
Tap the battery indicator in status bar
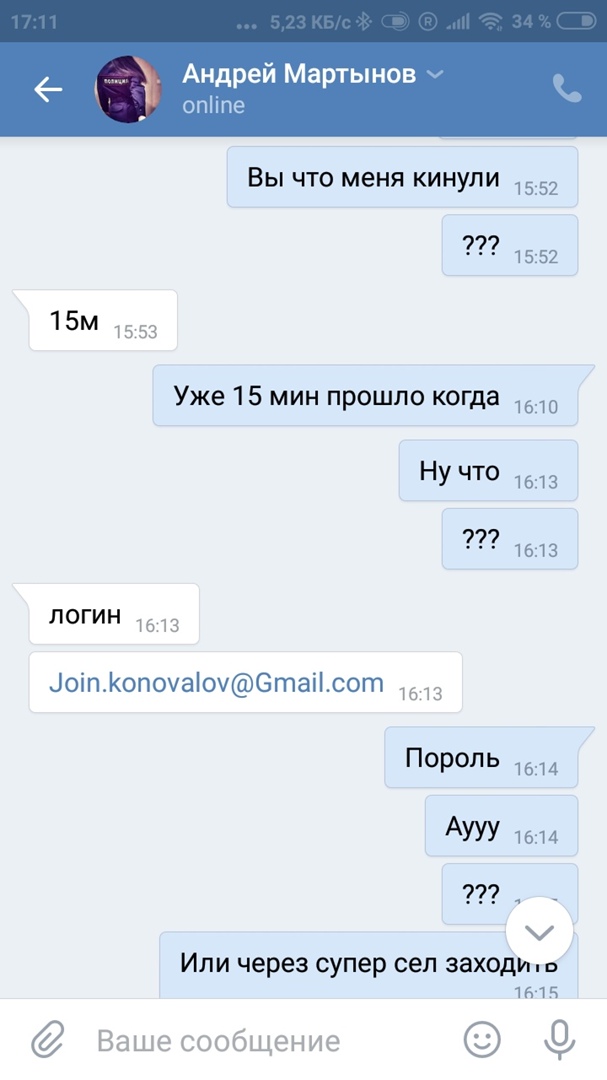click(x=576, y=21)
